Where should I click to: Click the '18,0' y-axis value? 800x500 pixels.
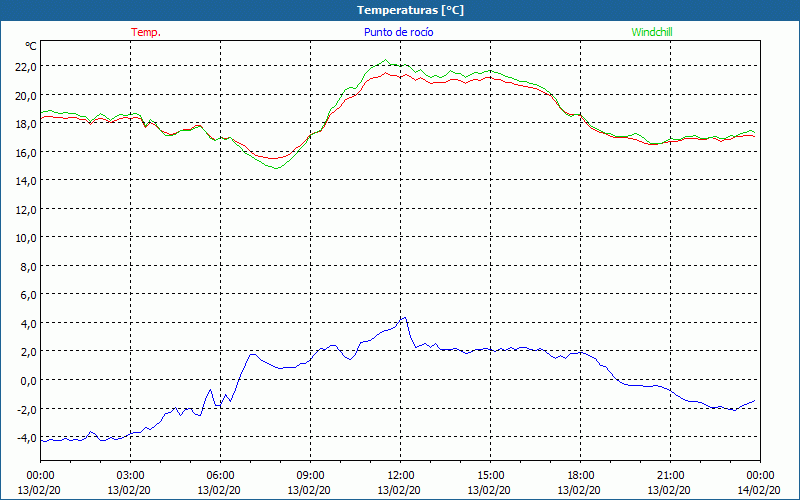26,123
